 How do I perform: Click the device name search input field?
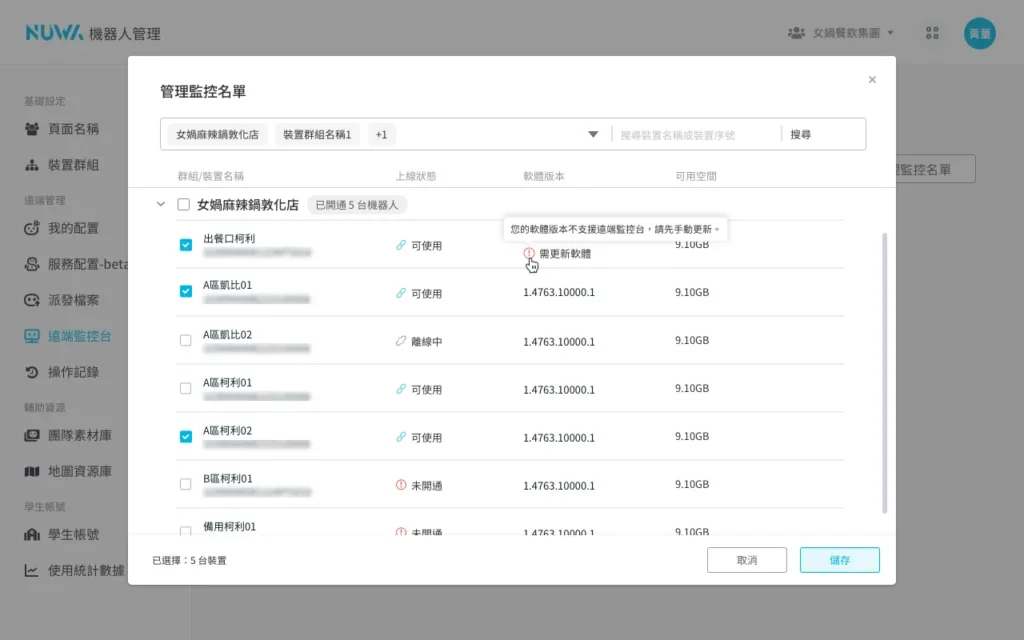tap(696, 135)
